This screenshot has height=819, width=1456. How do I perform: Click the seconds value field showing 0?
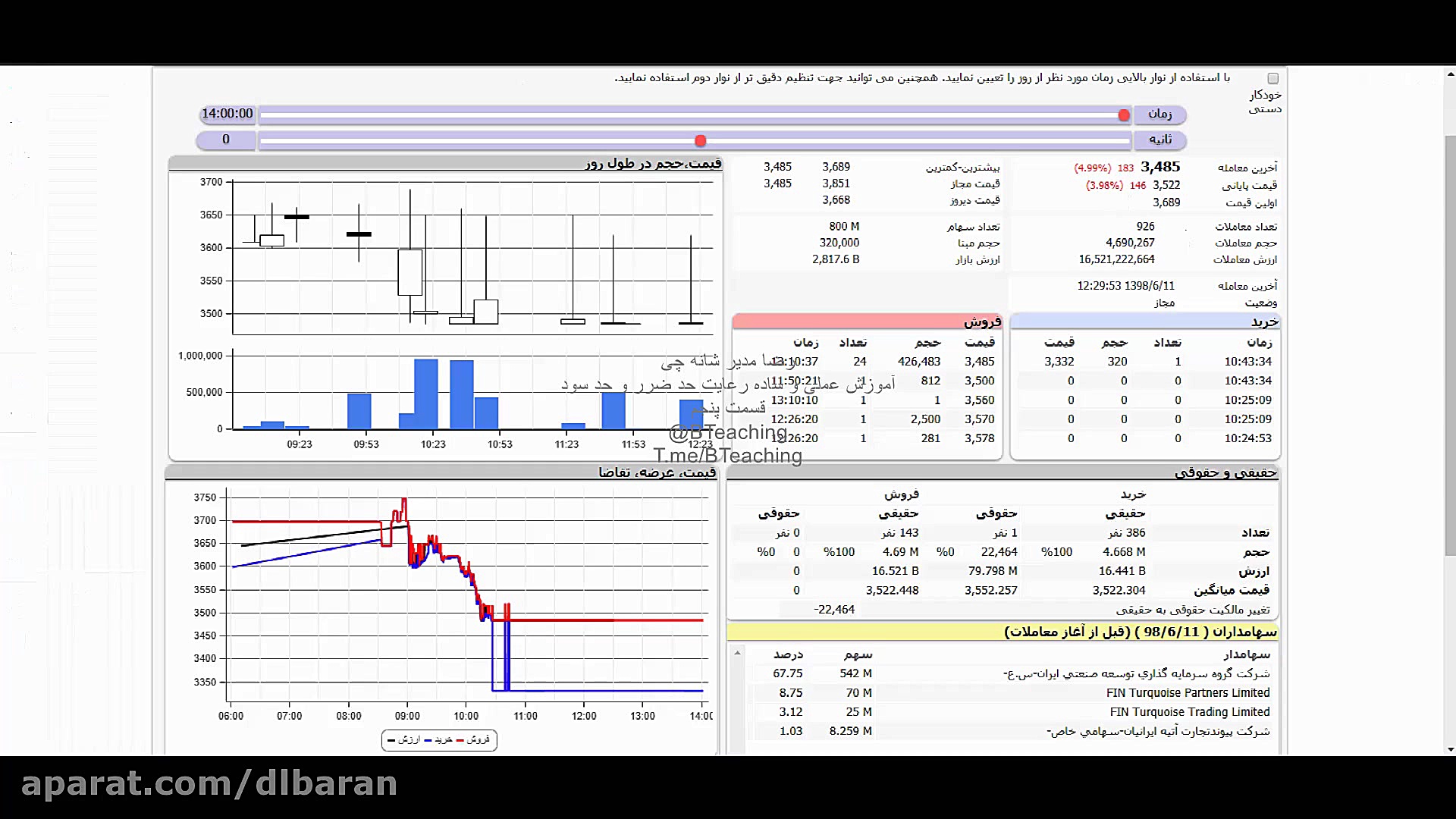(226, 140)
